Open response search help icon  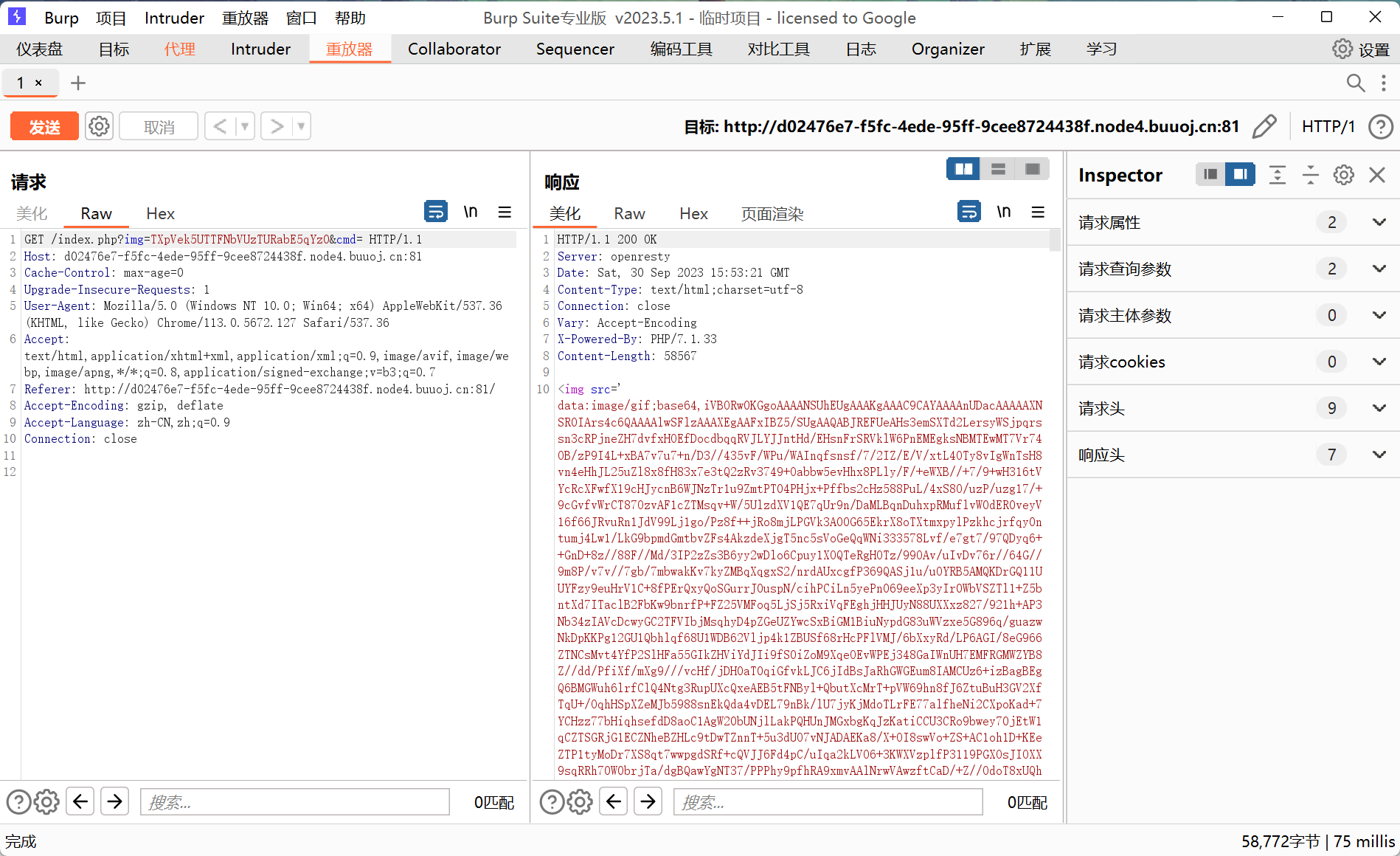point(552,801)
